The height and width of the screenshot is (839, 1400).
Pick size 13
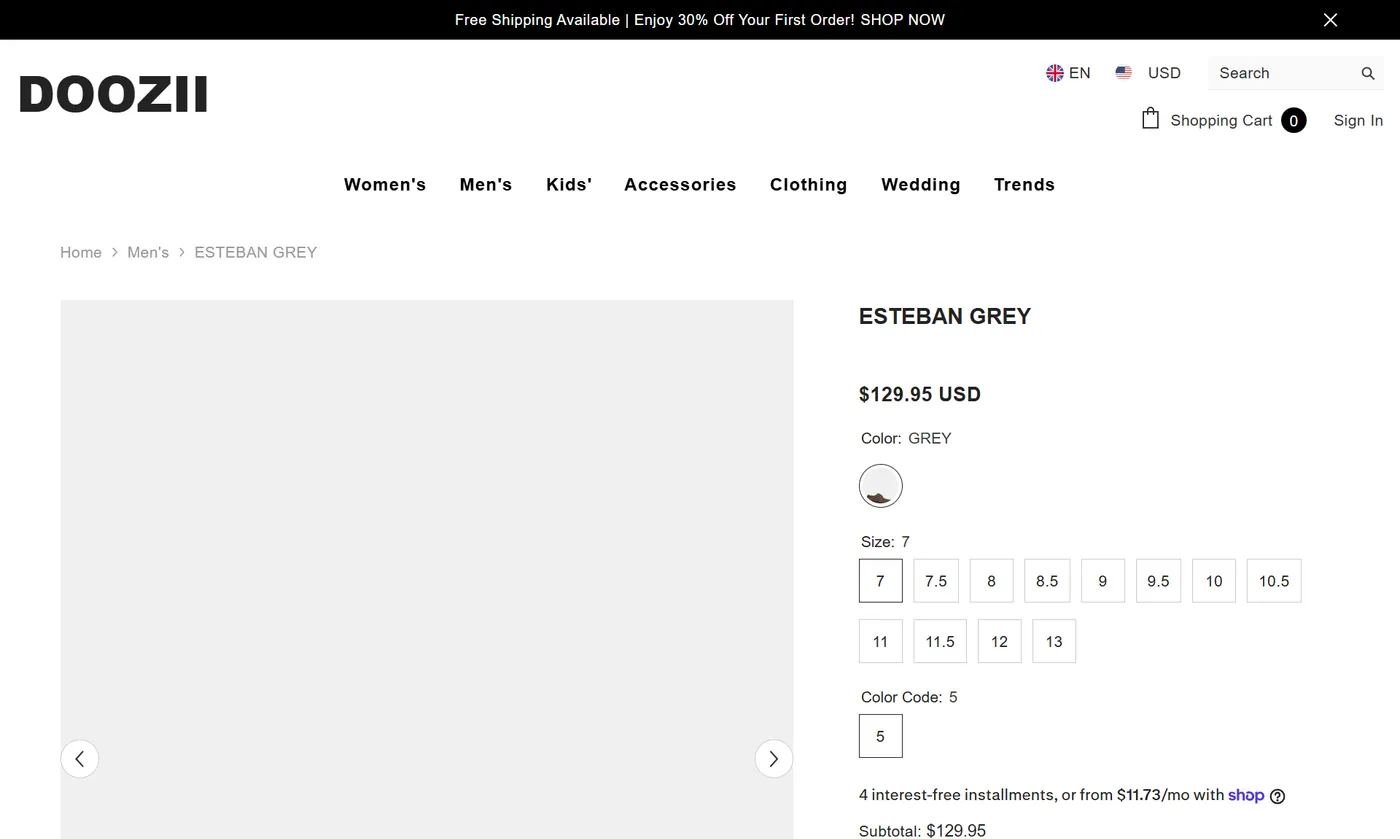pos(1054,642)
